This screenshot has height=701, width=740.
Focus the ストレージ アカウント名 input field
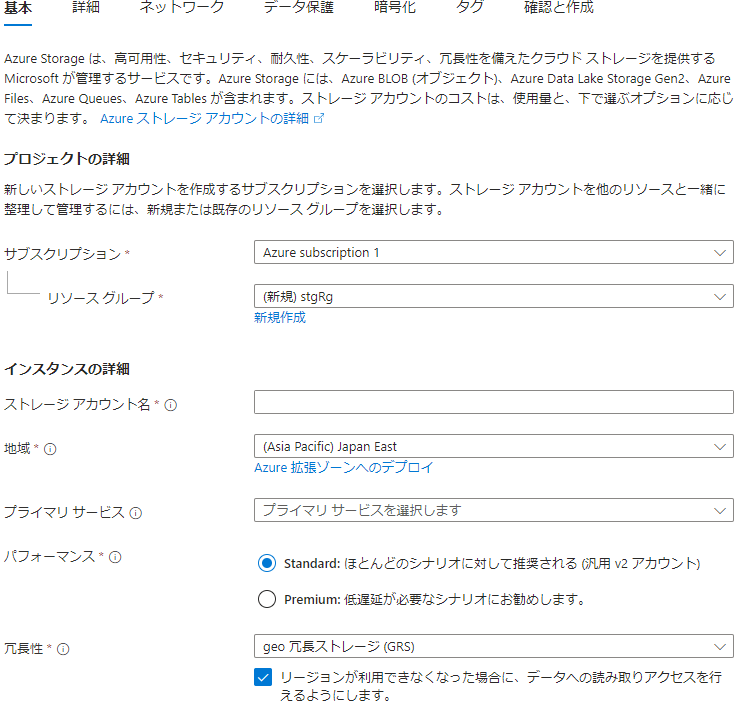[494, 402]
